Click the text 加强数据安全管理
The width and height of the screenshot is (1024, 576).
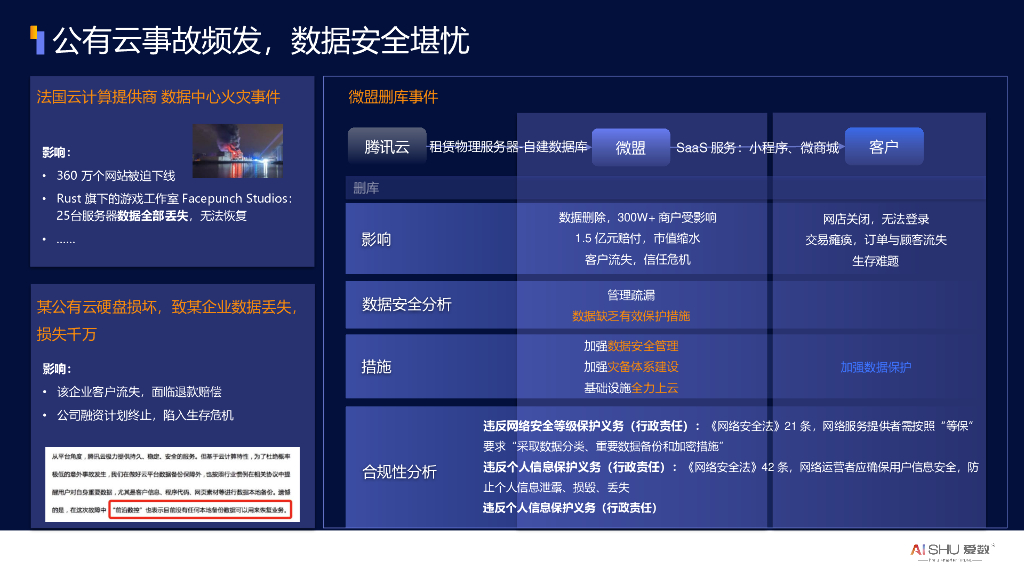pyautogui.click(x=631, y=346)
